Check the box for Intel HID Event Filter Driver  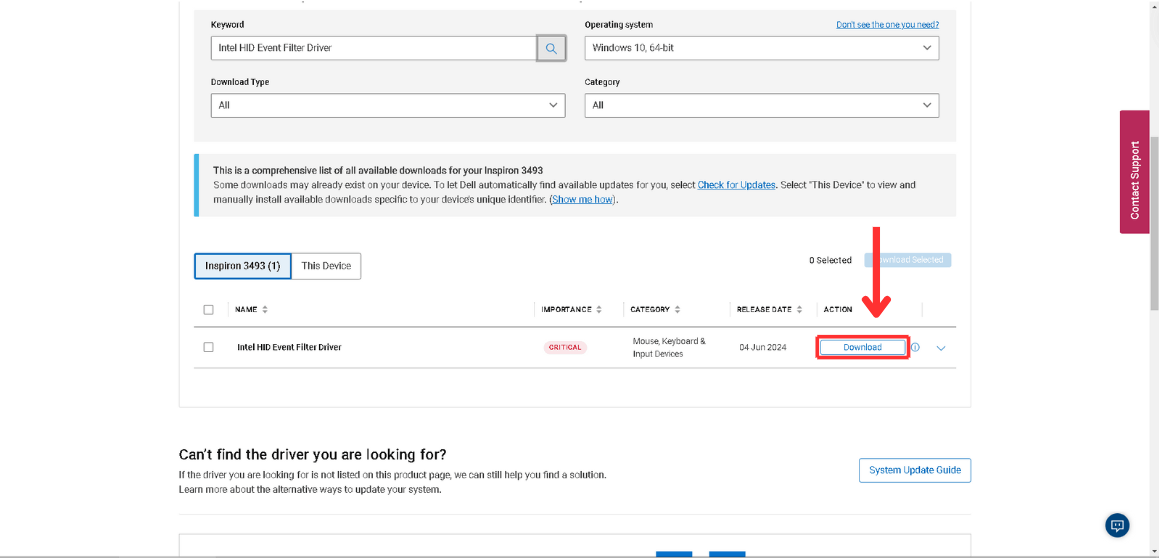208,346
